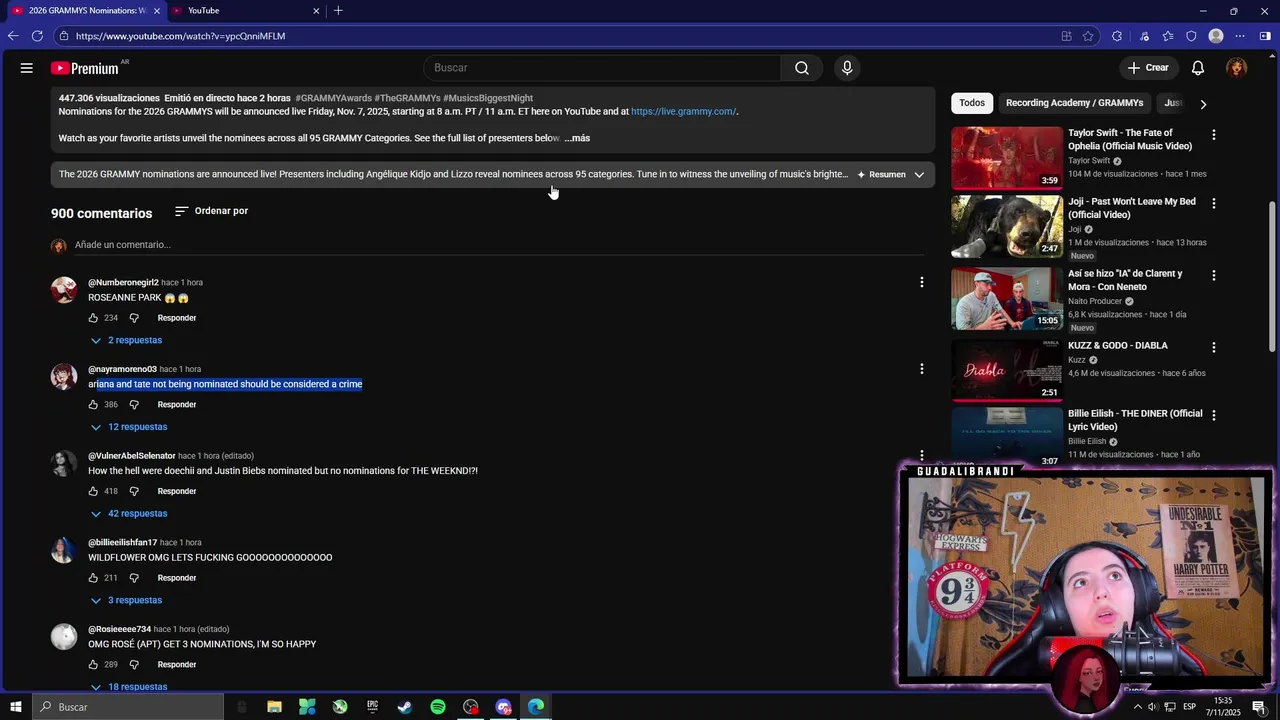Open YouTube notifications bell
1280x720 pixels.
(1198, 68)
